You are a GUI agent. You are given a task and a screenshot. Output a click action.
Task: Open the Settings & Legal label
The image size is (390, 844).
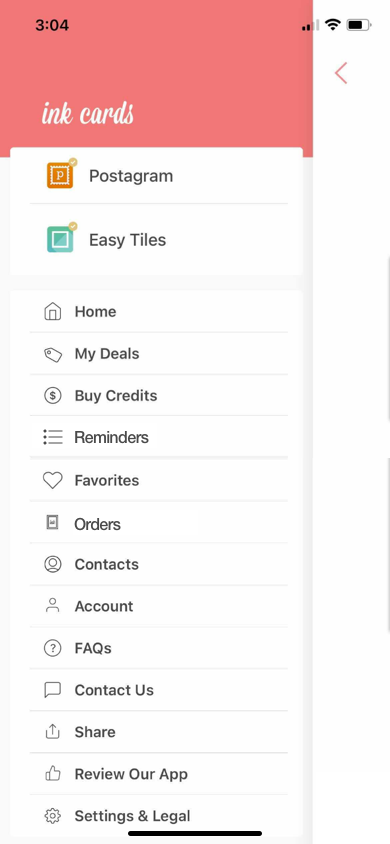[x=132, y=816]
